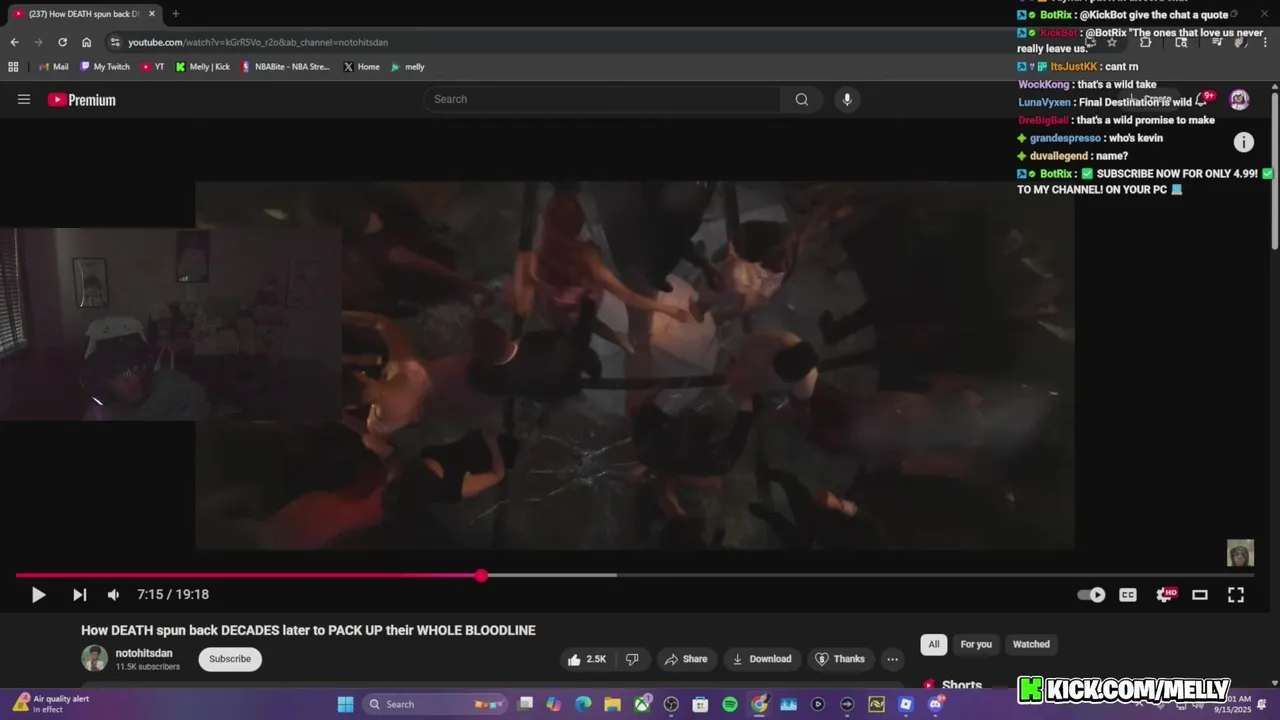Open File Explorer from taskbar
This screenshot has width=1280, height=720.
point(612,704)
